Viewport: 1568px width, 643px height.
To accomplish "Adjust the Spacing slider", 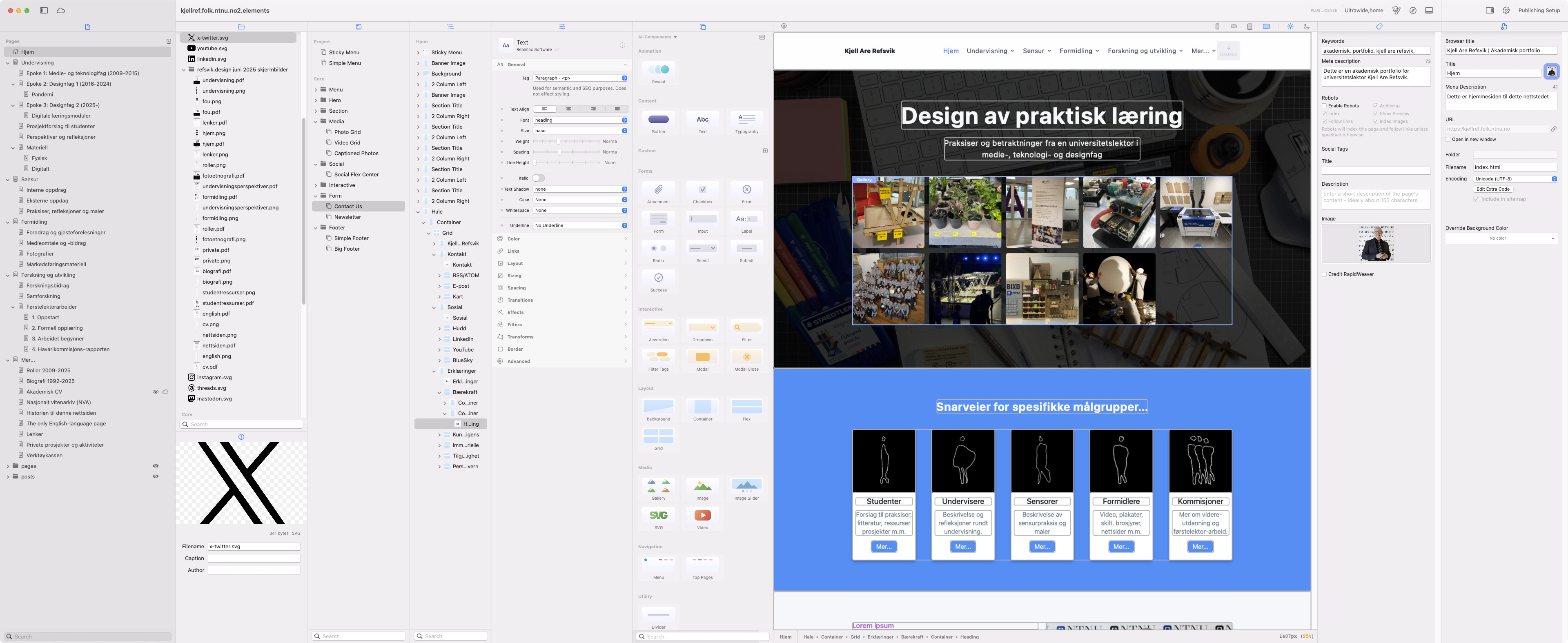I will (x=566, y=152).
